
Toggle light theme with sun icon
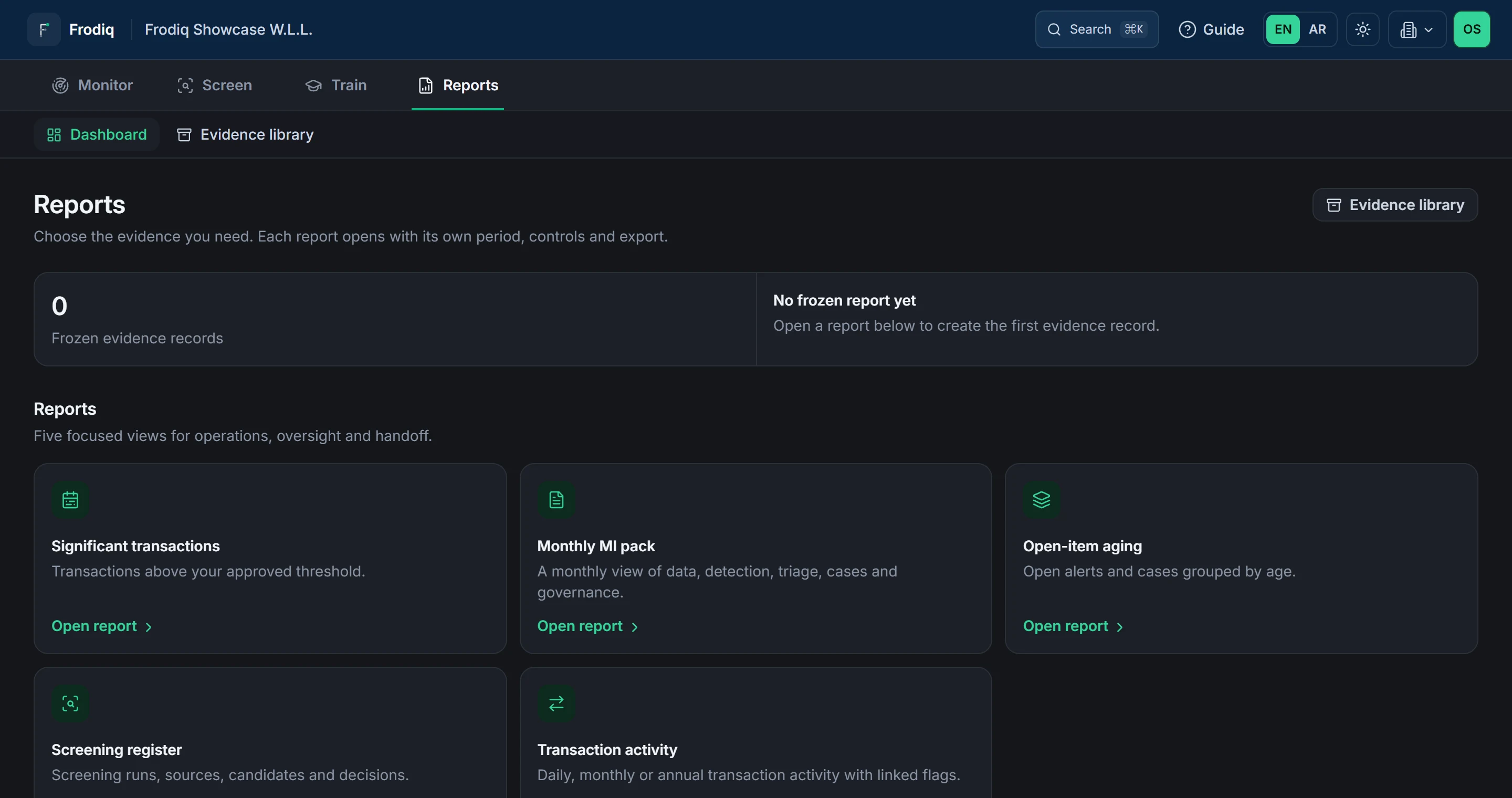pos(1362,29)
